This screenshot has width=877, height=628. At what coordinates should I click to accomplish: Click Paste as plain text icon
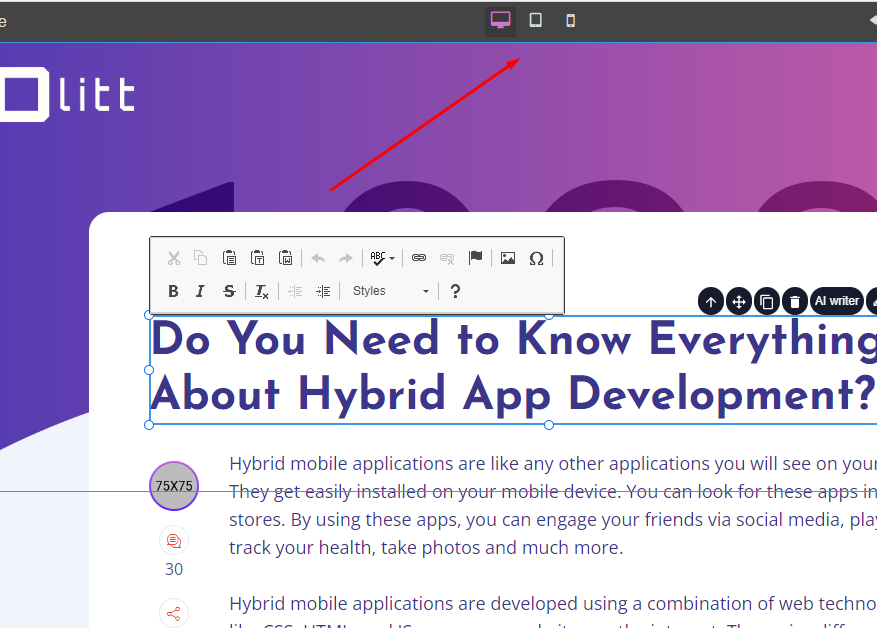click(x=257, y=258)
